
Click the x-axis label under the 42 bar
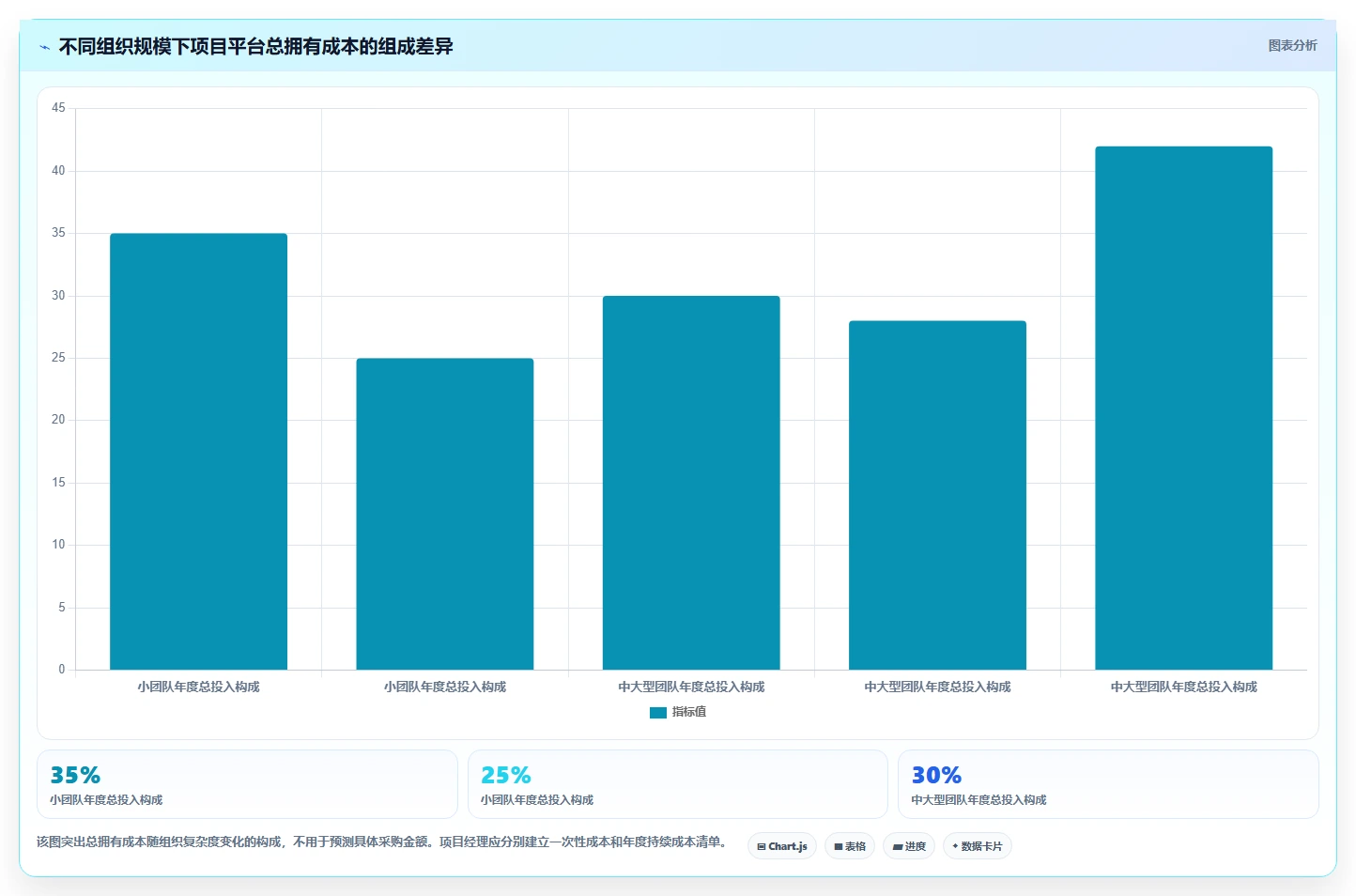(1183, 687)
